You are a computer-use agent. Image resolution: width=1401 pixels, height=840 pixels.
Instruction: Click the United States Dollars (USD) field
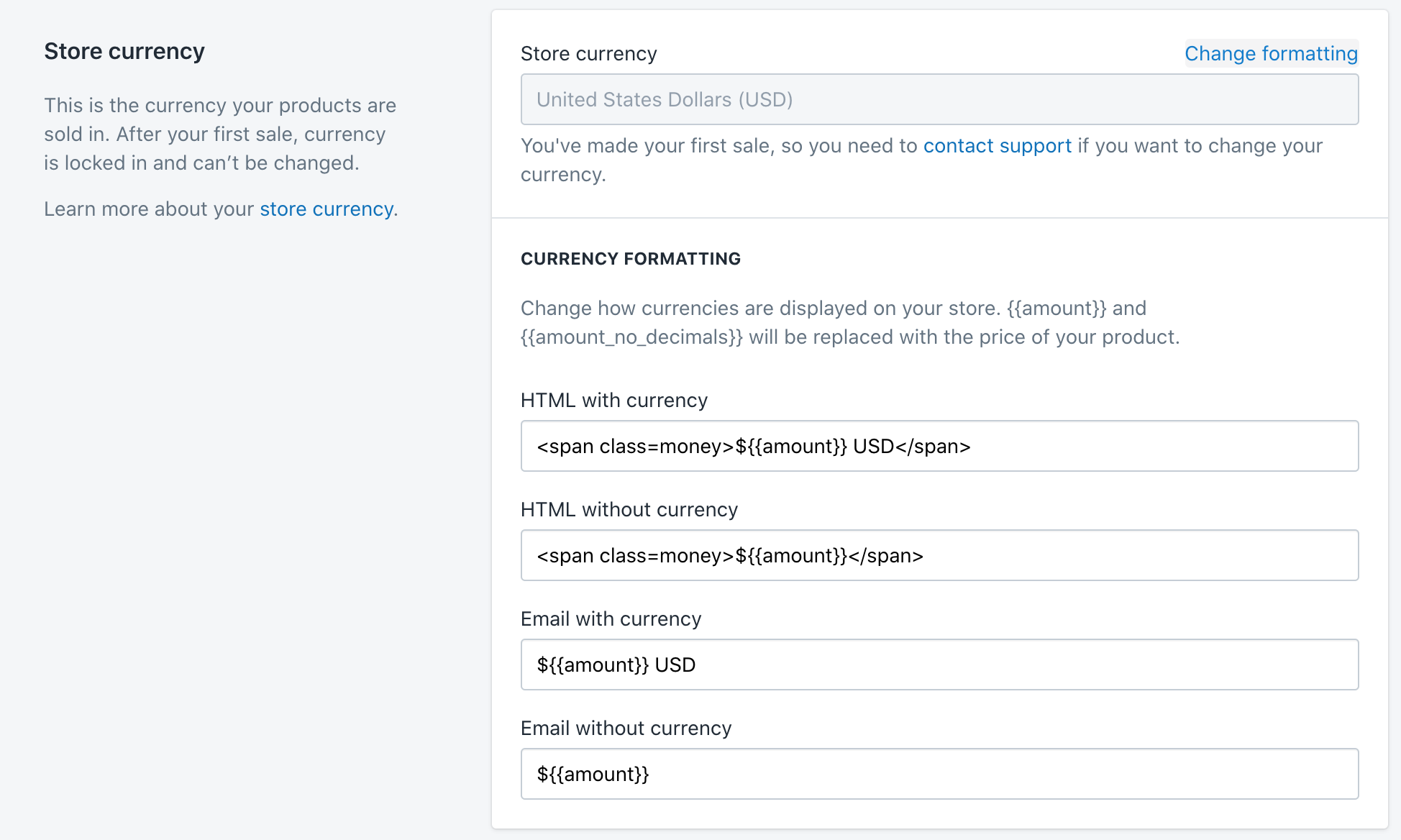[939, 100]
